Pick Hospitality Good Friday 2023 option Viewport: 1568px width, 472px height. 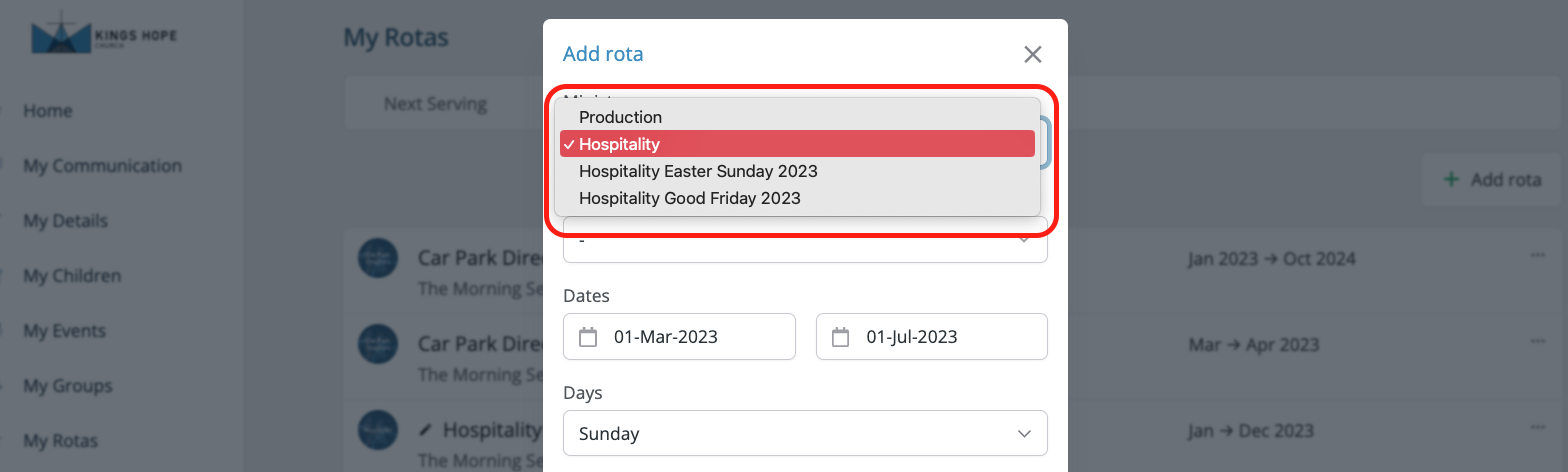coord(690,198)
